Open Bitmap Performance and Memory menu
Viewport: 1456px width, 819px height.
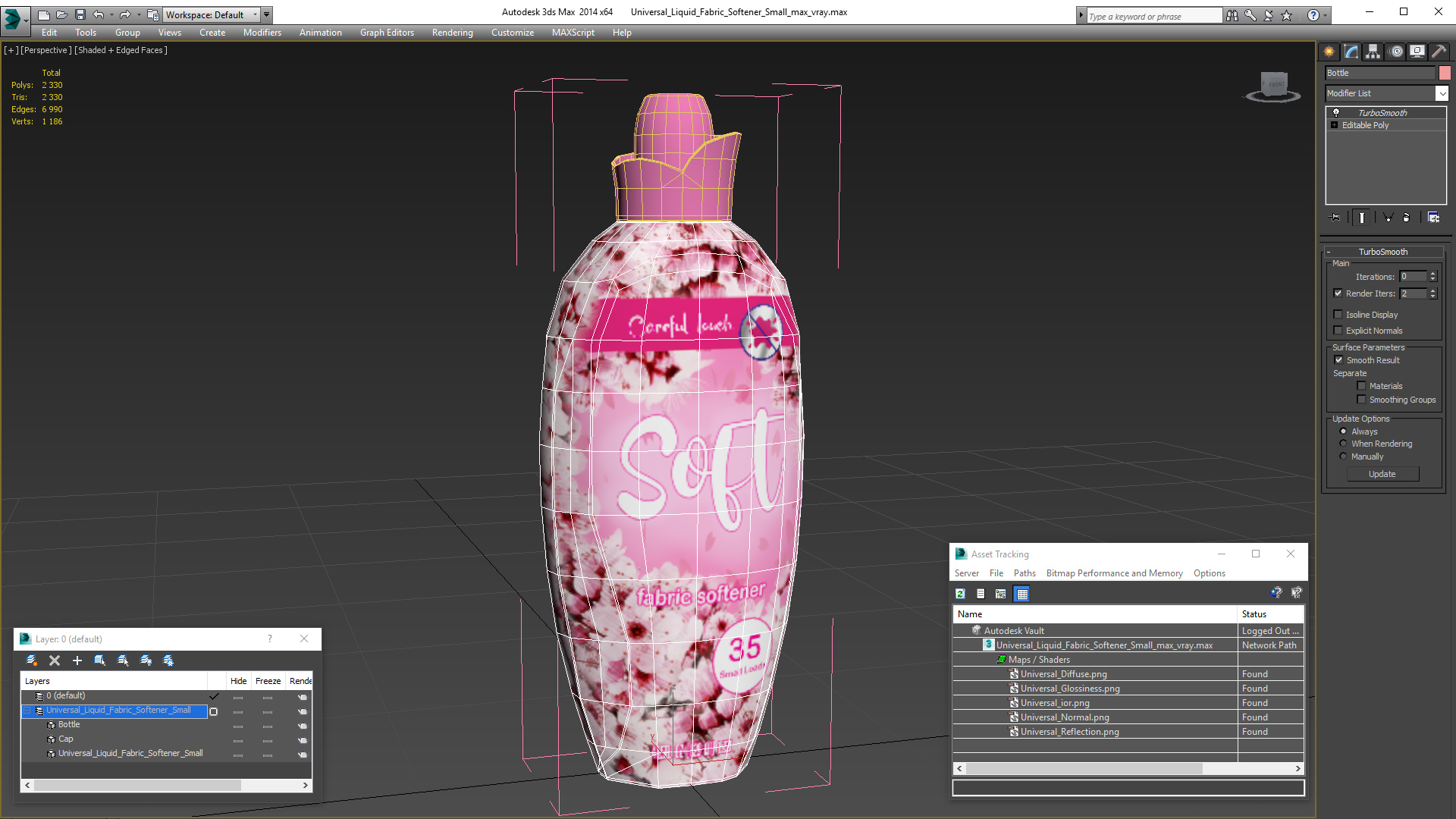pyautogui.click(x=1114, y=573)
